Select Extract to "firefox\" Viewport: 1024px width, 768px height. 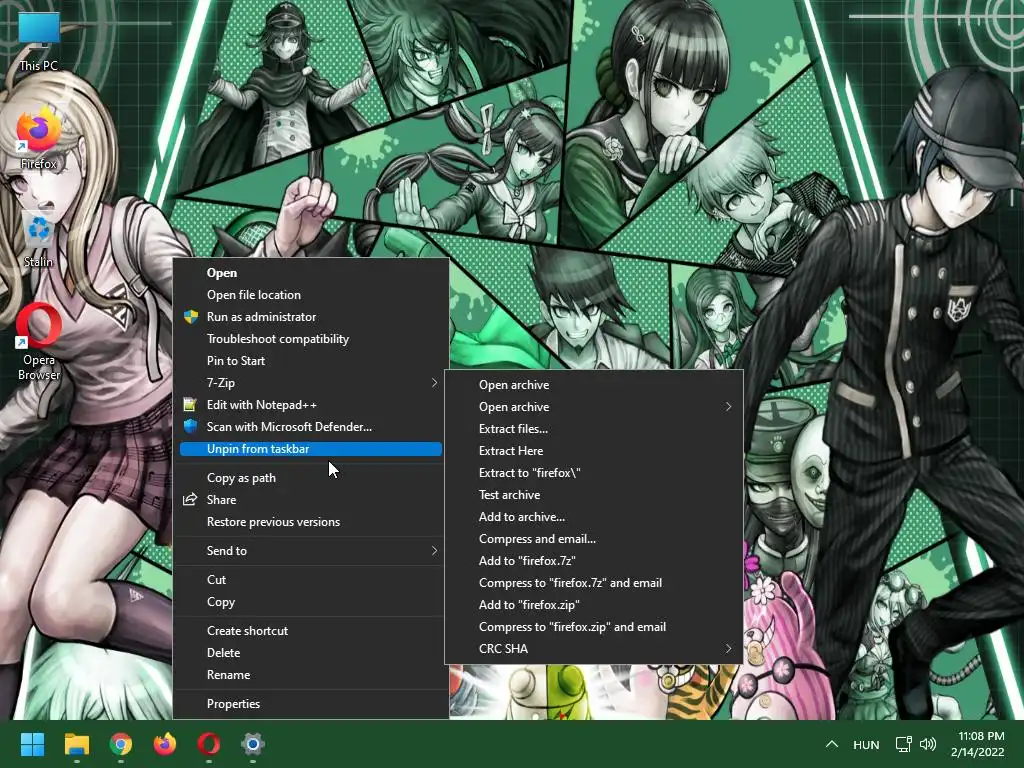pyautogui.click(x=594, y=473)
